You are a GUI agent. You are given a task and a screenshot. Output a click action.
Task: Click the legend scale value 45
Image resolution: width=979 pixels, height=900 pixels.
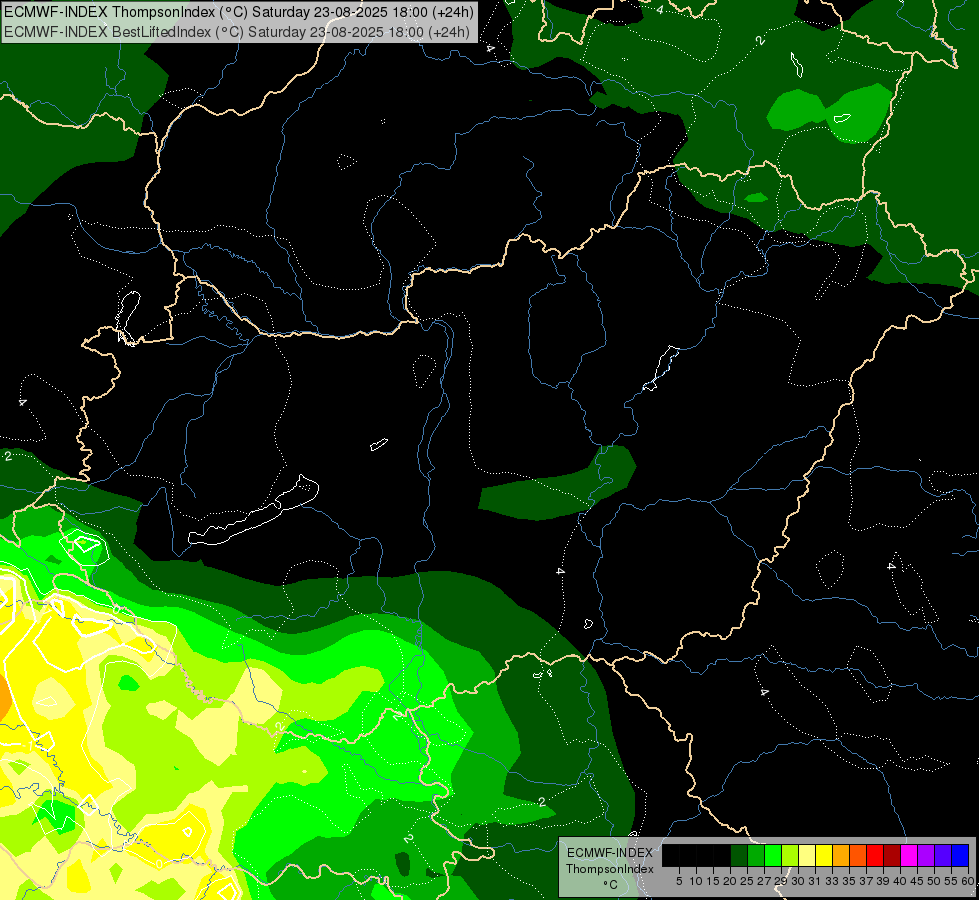pyautogui.click(x=917, y=881)
